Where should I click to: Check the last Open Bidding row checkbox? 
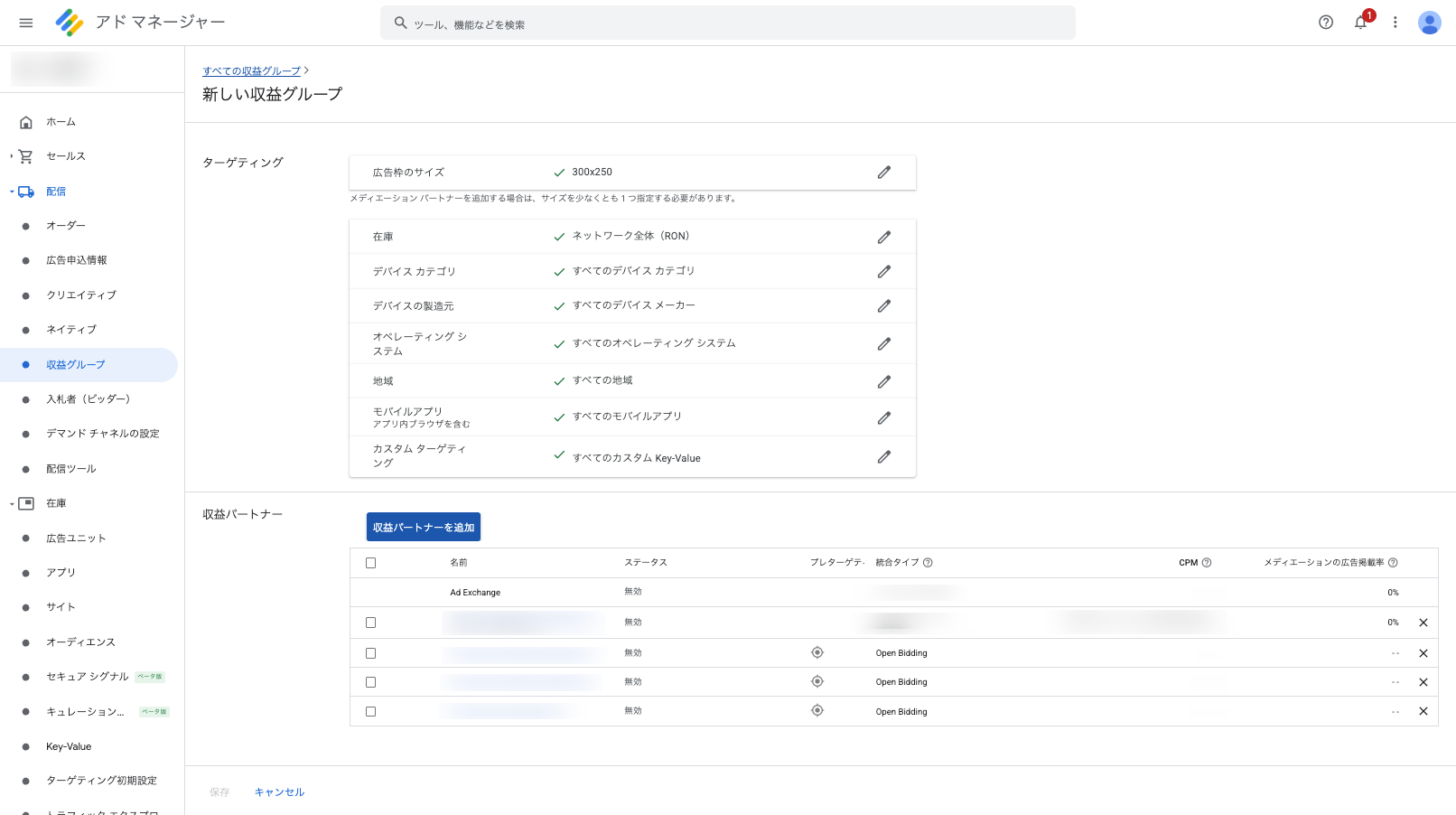(x=370, y=711)
